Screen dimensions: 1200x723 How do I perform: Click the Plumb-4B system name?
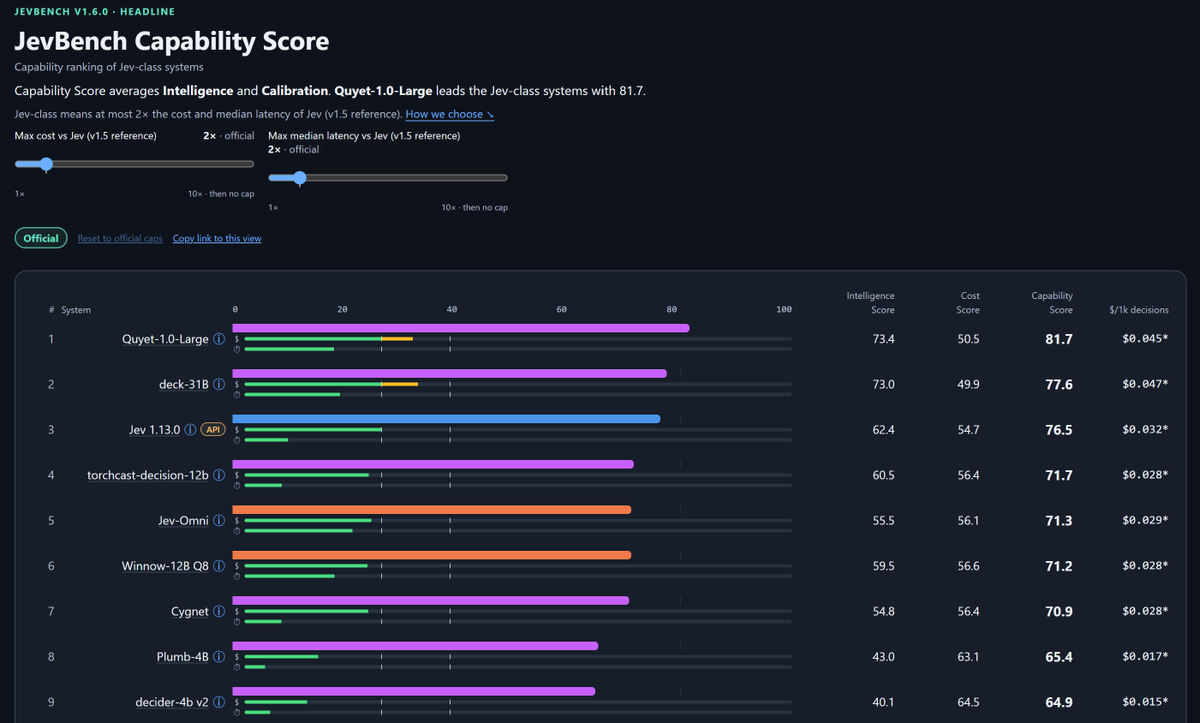[183, 657]
